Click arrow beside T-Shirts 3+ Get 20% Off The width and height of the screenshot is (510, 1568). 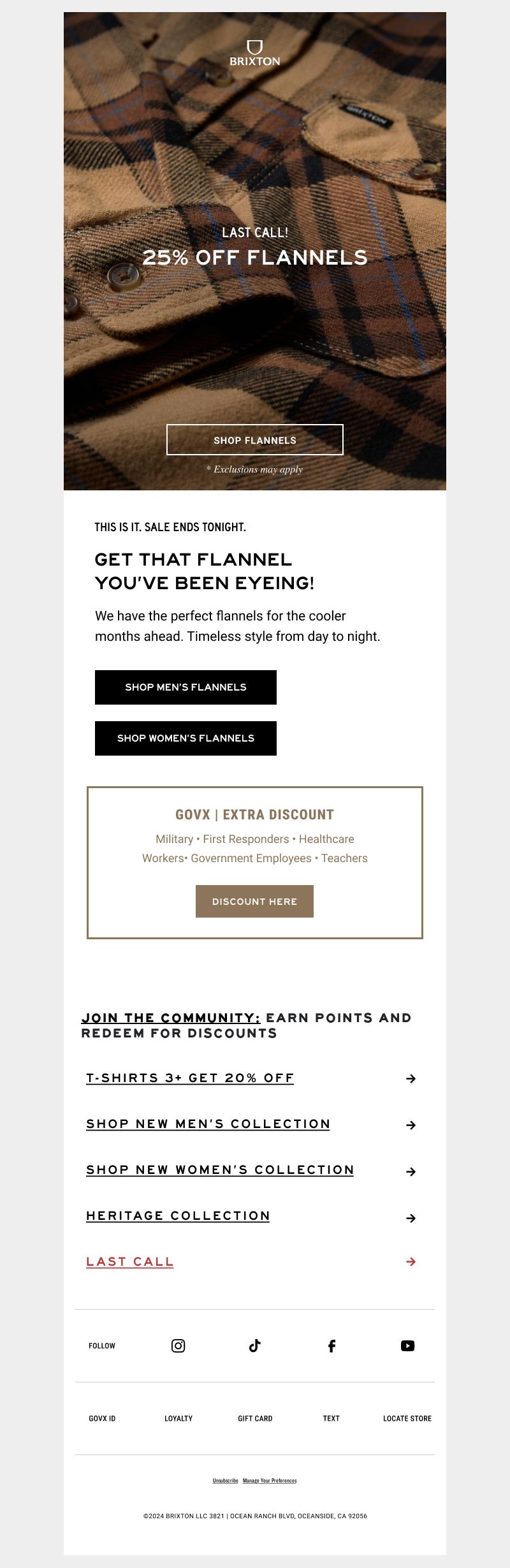pyautogui.click(x=411, y=1078)
